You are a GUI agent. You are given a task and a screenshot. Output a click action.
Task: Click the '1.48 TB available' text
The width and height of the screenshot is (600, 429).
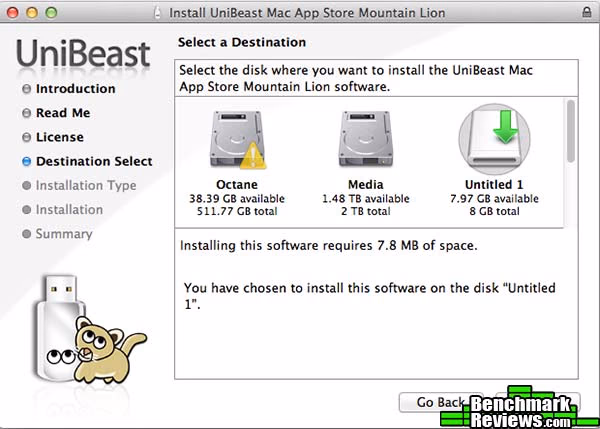[x=365, y=199]
